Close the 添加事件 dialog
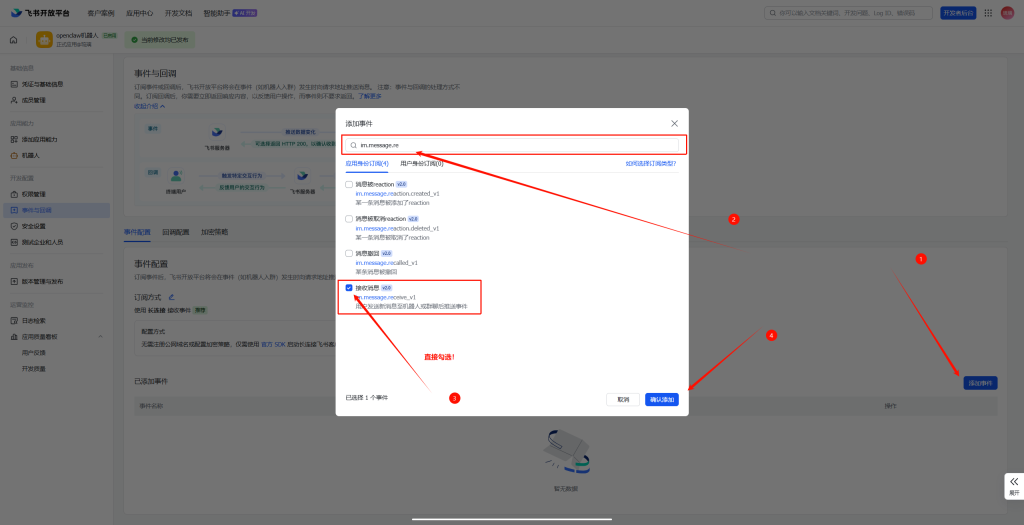Image resolution: width=1024 pixels, height=525 pixels. coord(675,123)
